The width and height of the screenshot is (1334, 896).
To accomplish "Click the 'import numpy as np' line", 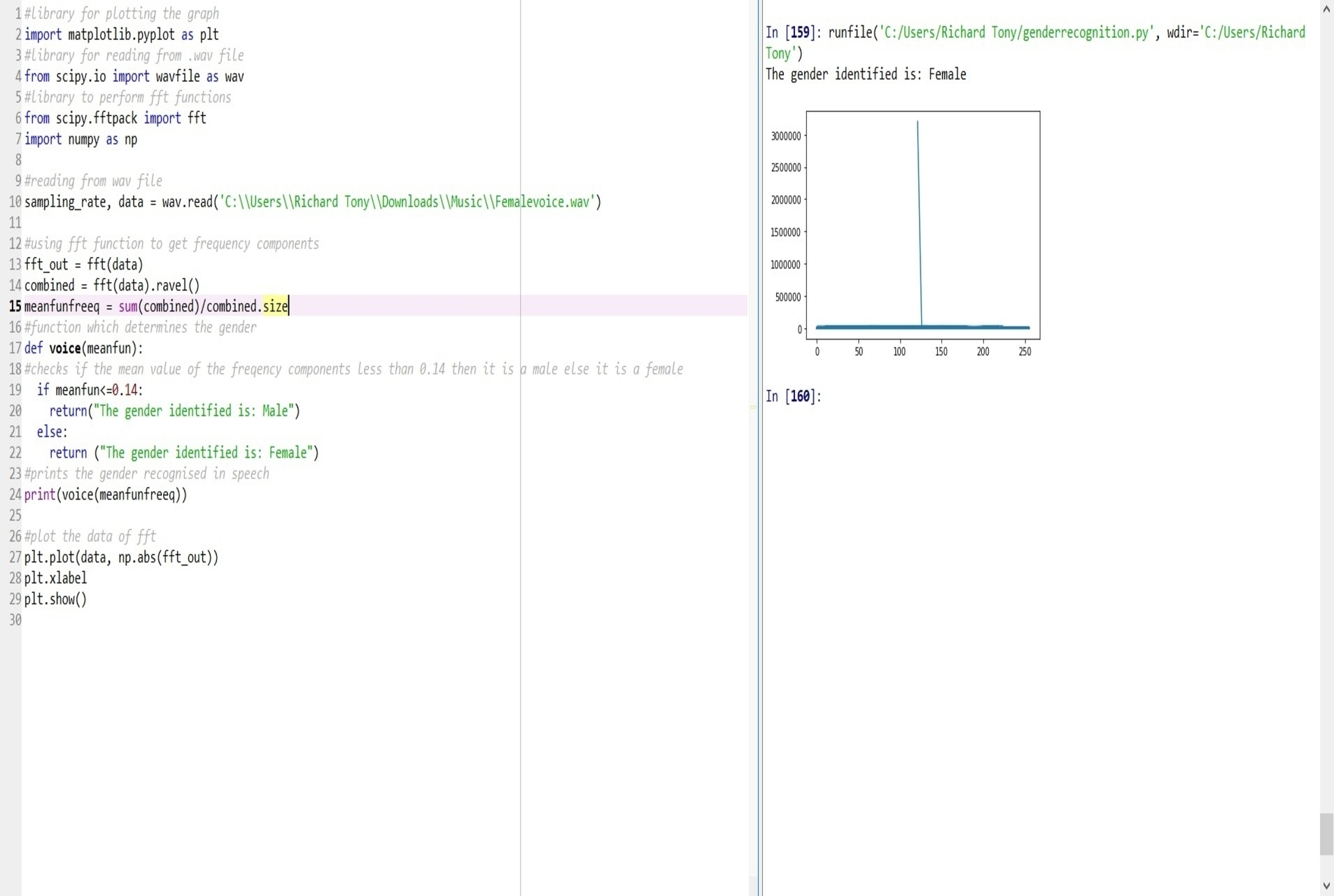I will tap(81, 139).
